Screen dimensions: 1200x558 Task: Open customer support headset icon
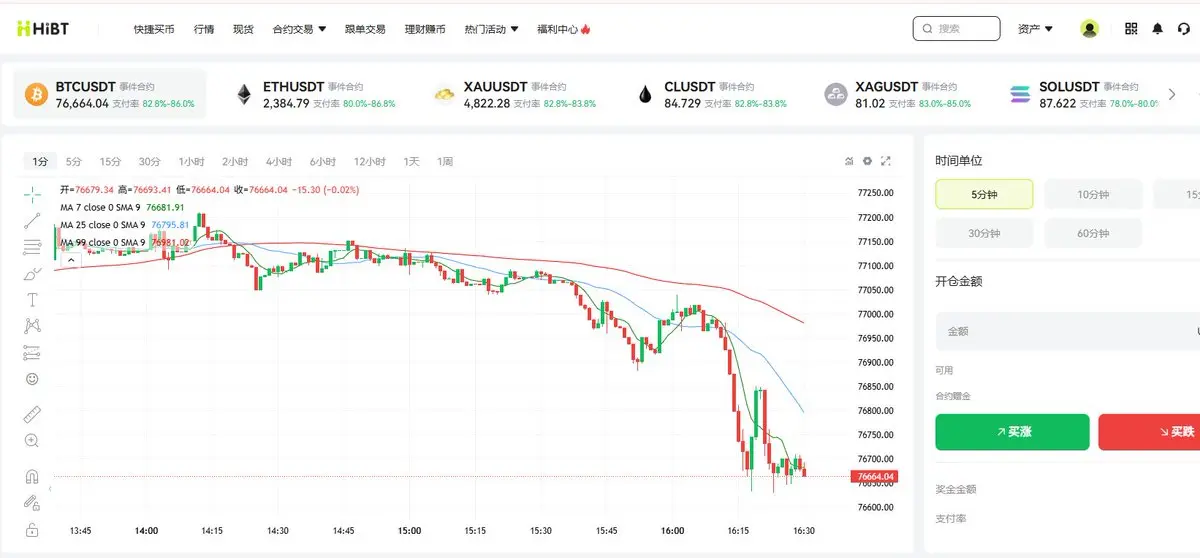coord(1184,29)
